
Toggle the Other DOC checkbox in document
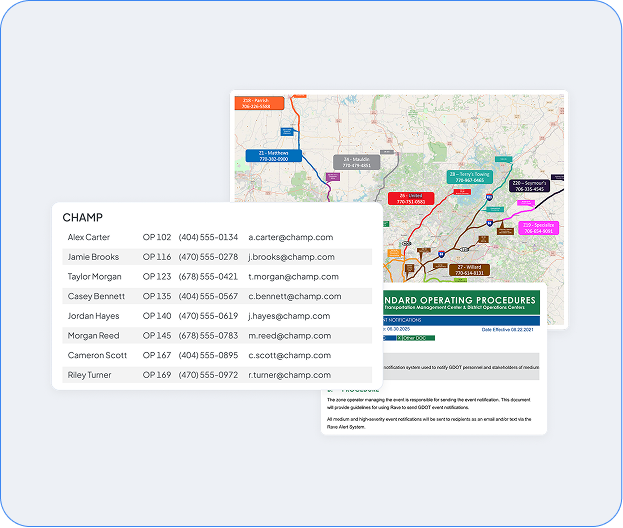tap(399, 338)
